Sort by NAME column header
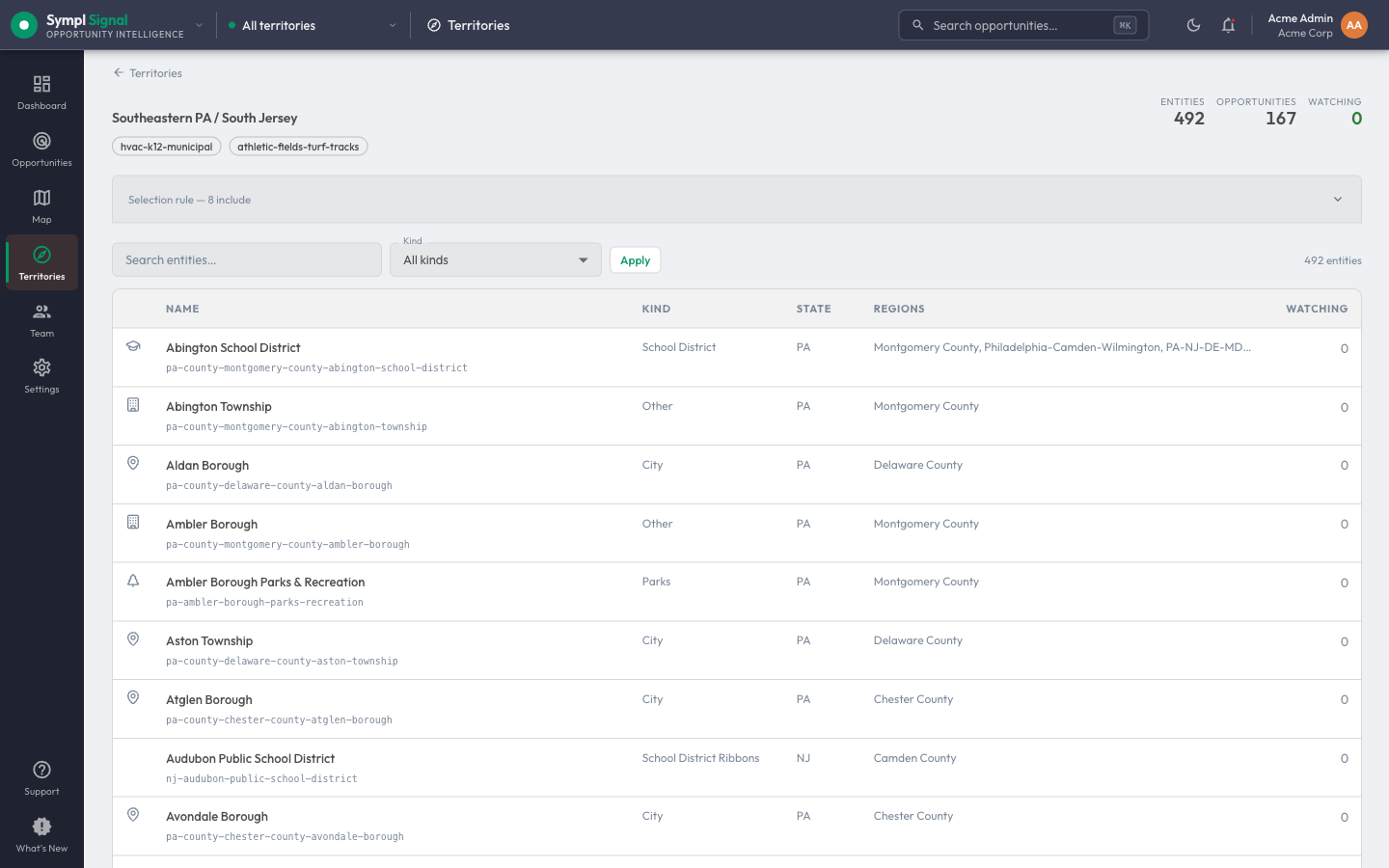The height and width of the screenshot is (868, 1389). tap(182, 309)
